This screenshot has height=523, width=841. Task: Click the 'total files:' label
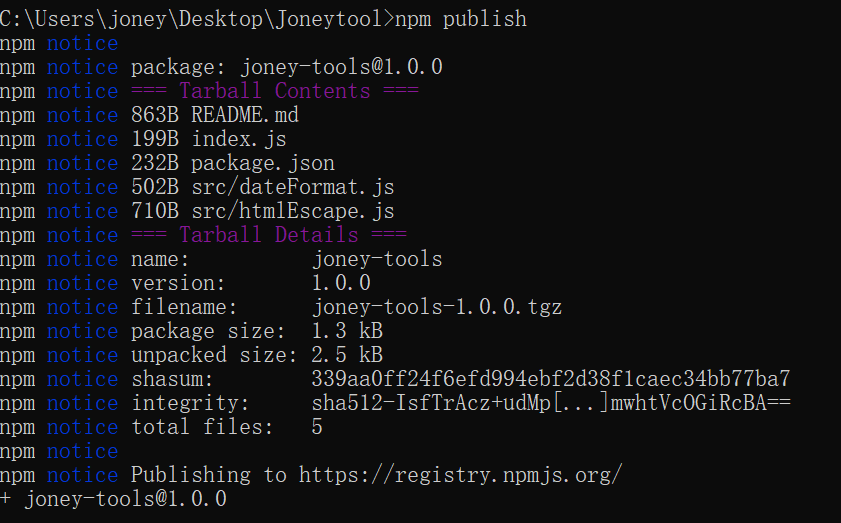click(202, 428)
